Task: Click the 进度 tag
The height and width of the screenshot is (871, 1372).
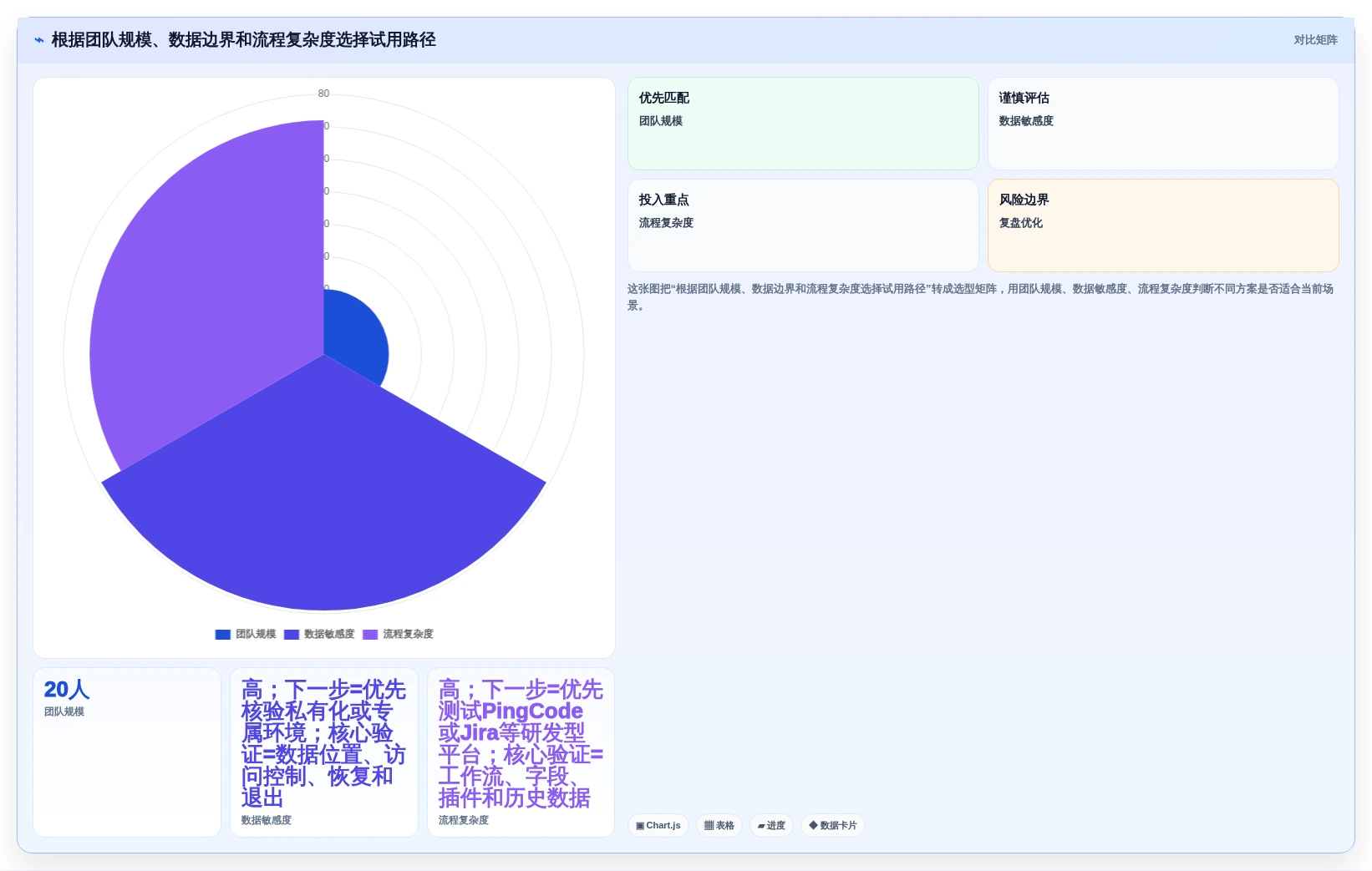Action: click(771, 826)
